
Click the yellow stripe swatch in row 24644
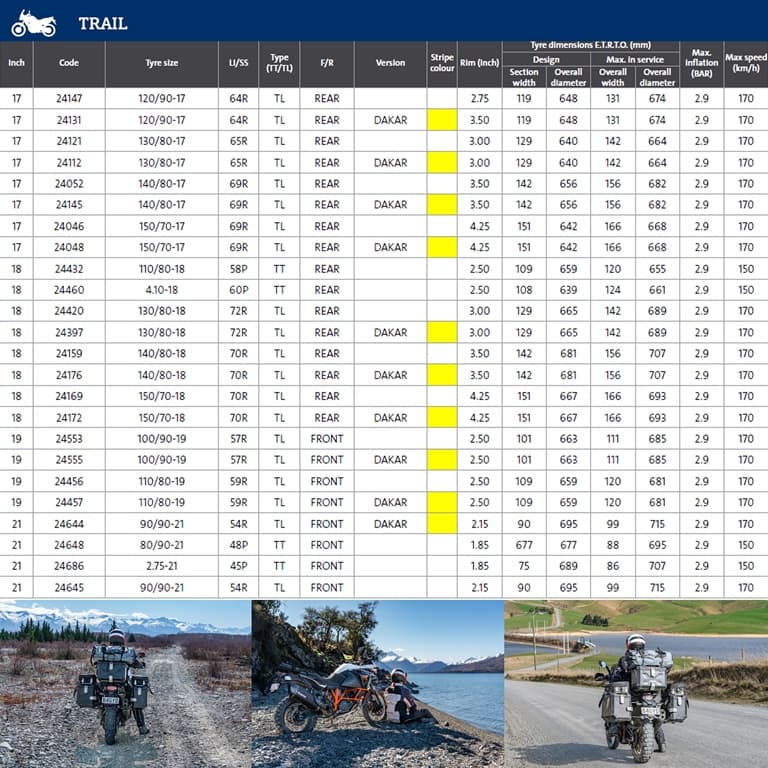(442, 524)
